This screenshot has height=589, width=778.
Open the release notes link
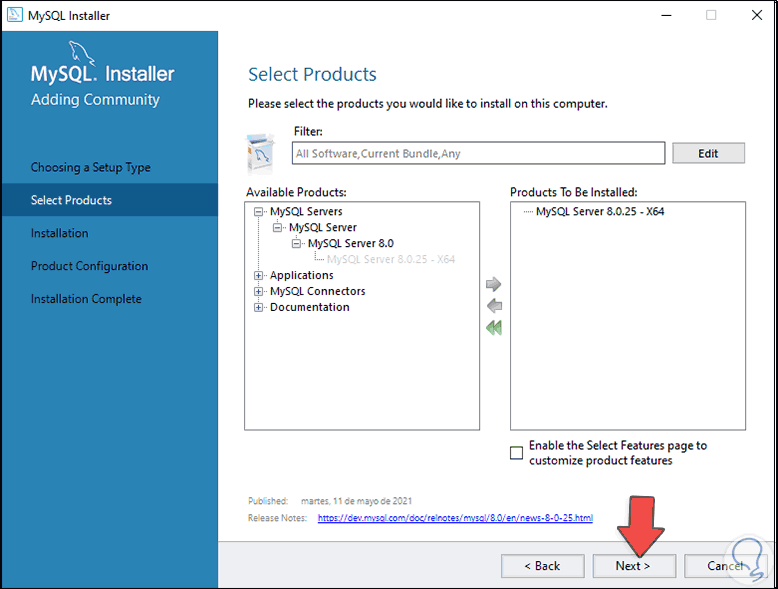455,518
